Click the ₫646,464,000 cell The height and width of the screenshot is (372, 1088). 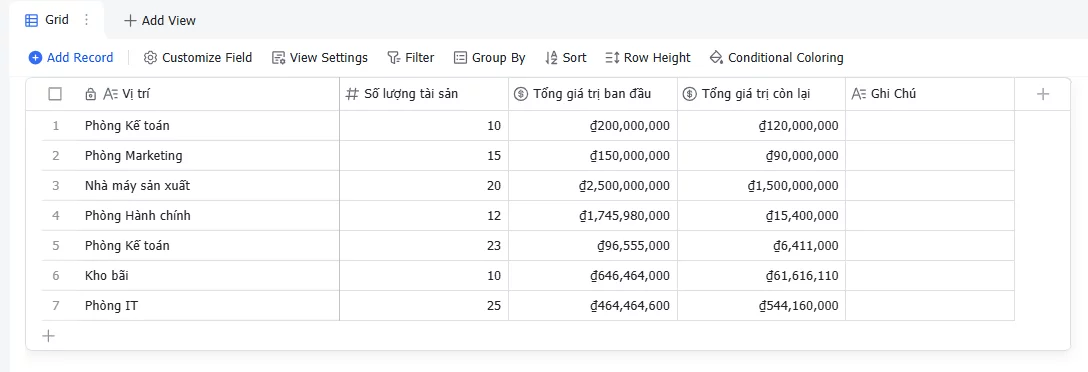(x=593, y=276)
